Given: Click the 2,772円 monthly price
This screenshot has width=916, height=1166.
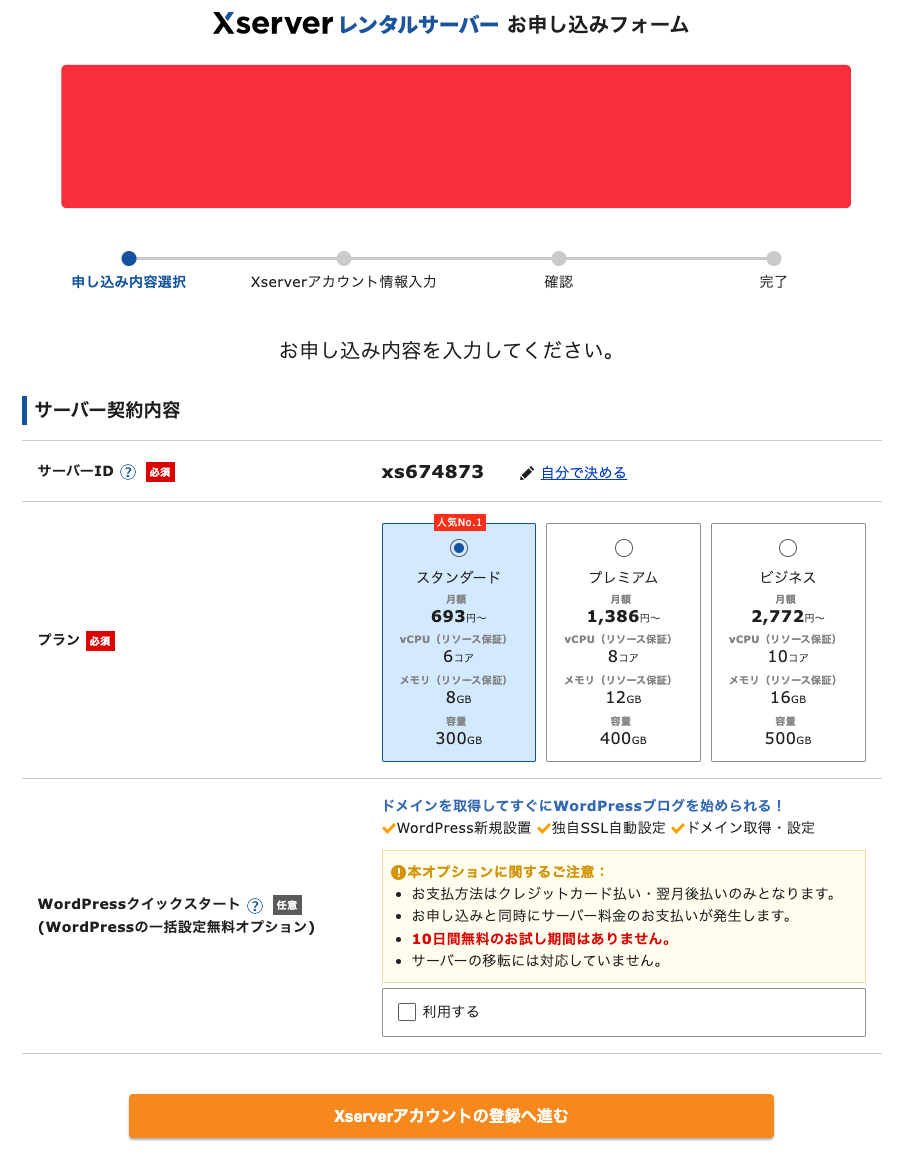Looking at the screenshot, I should point(788,616).
